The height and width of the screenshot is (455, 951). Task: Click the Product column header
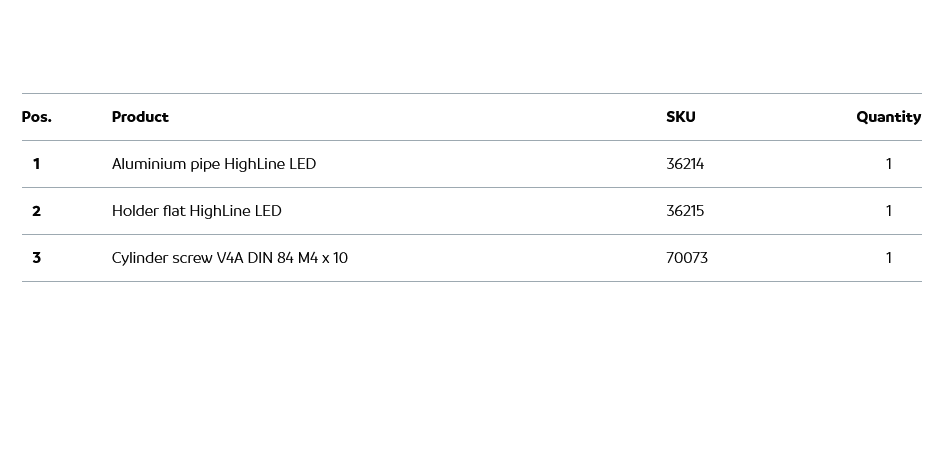coord(140,117)
